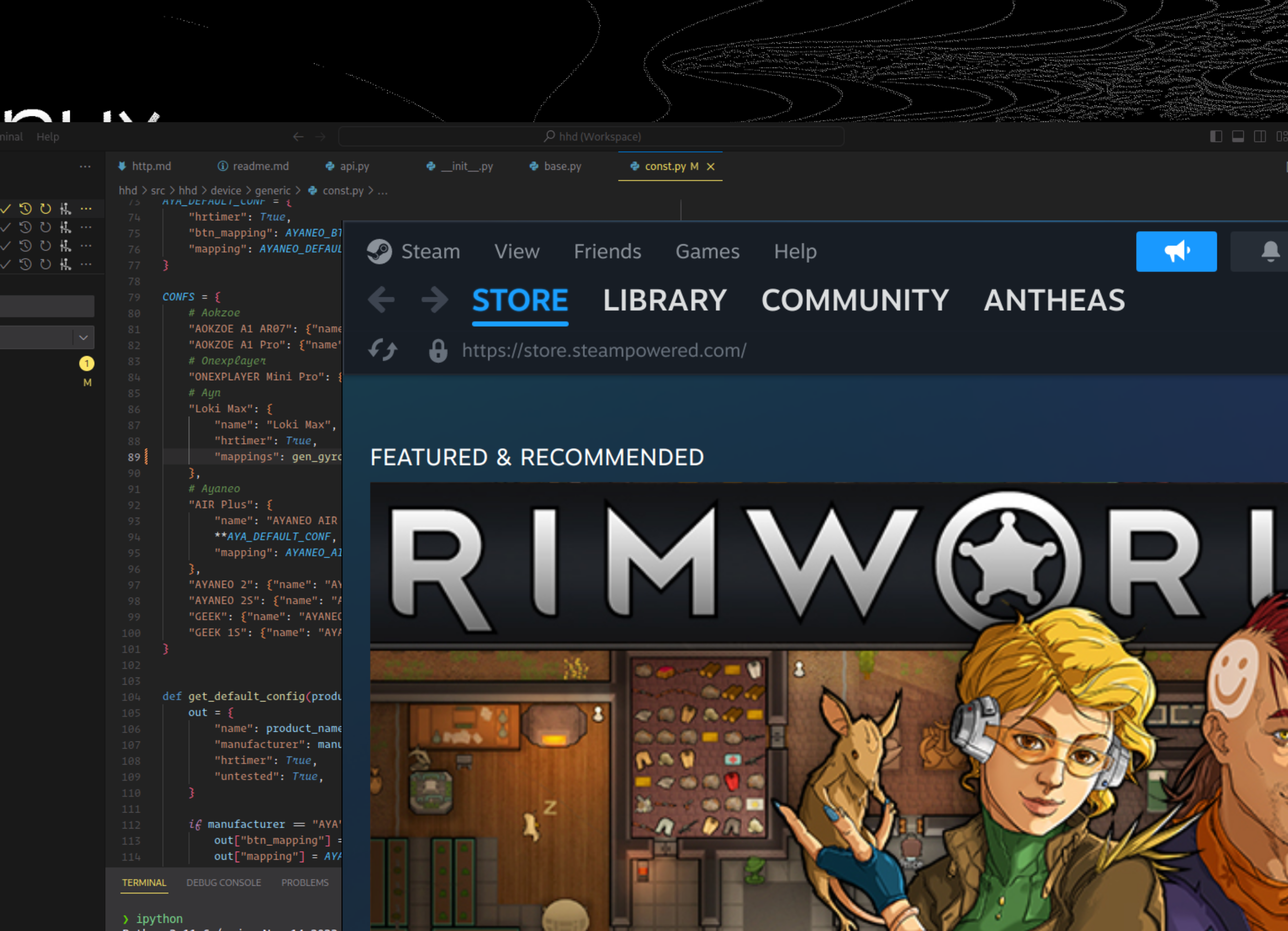Click the Steam logo icon
This screenshot has height=931, width=1288.
click(379, 251)
